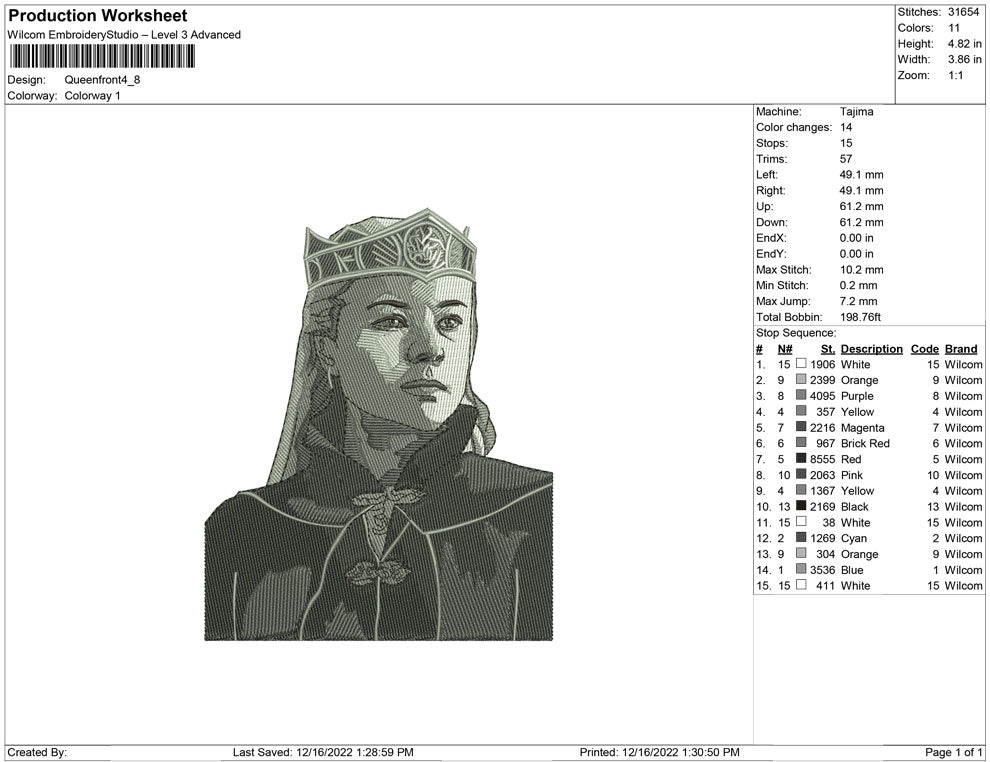This screenshot has width=990, height=762.
Task: Click the Magenta description text
Action: pyautogui.click(x=862, y=428)
